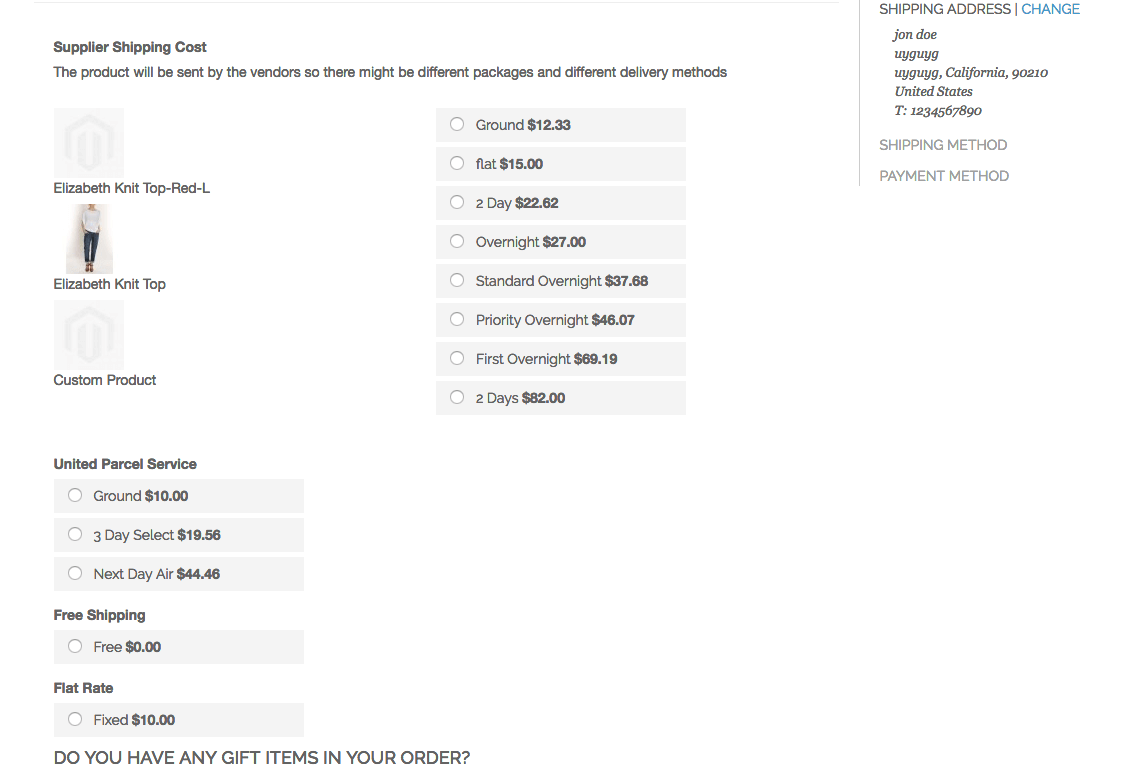Open the Payment Method step in sidebar
Screen dimensions: 1128x772
click(x=944, y=176)
